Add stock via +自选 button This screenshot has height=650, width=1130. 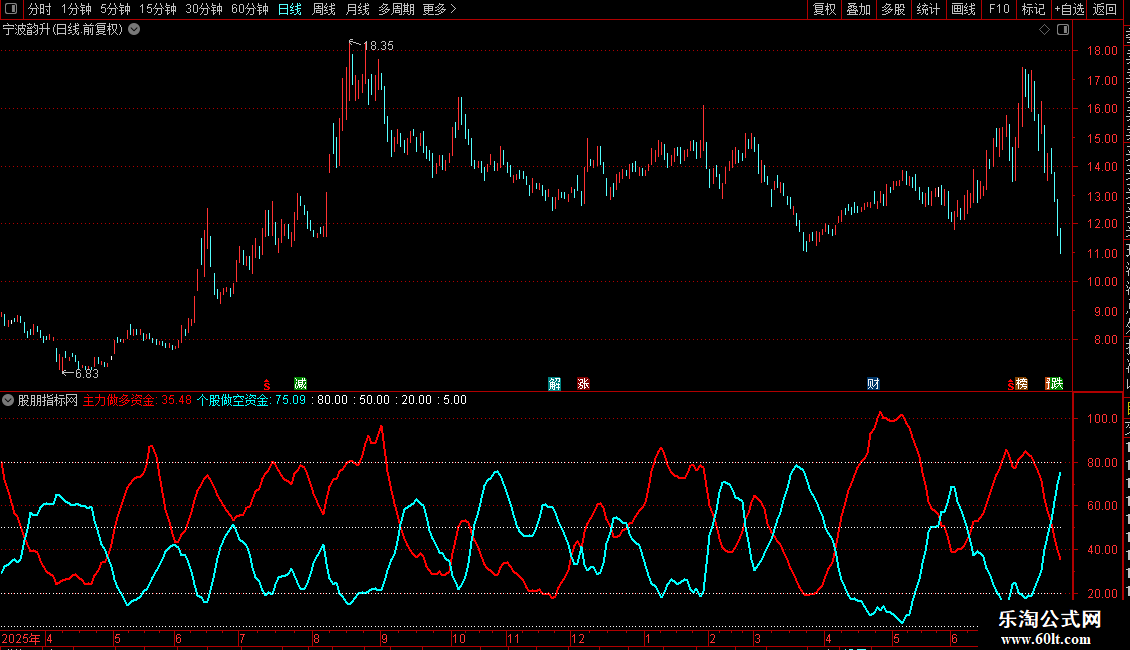point(1069,9)
